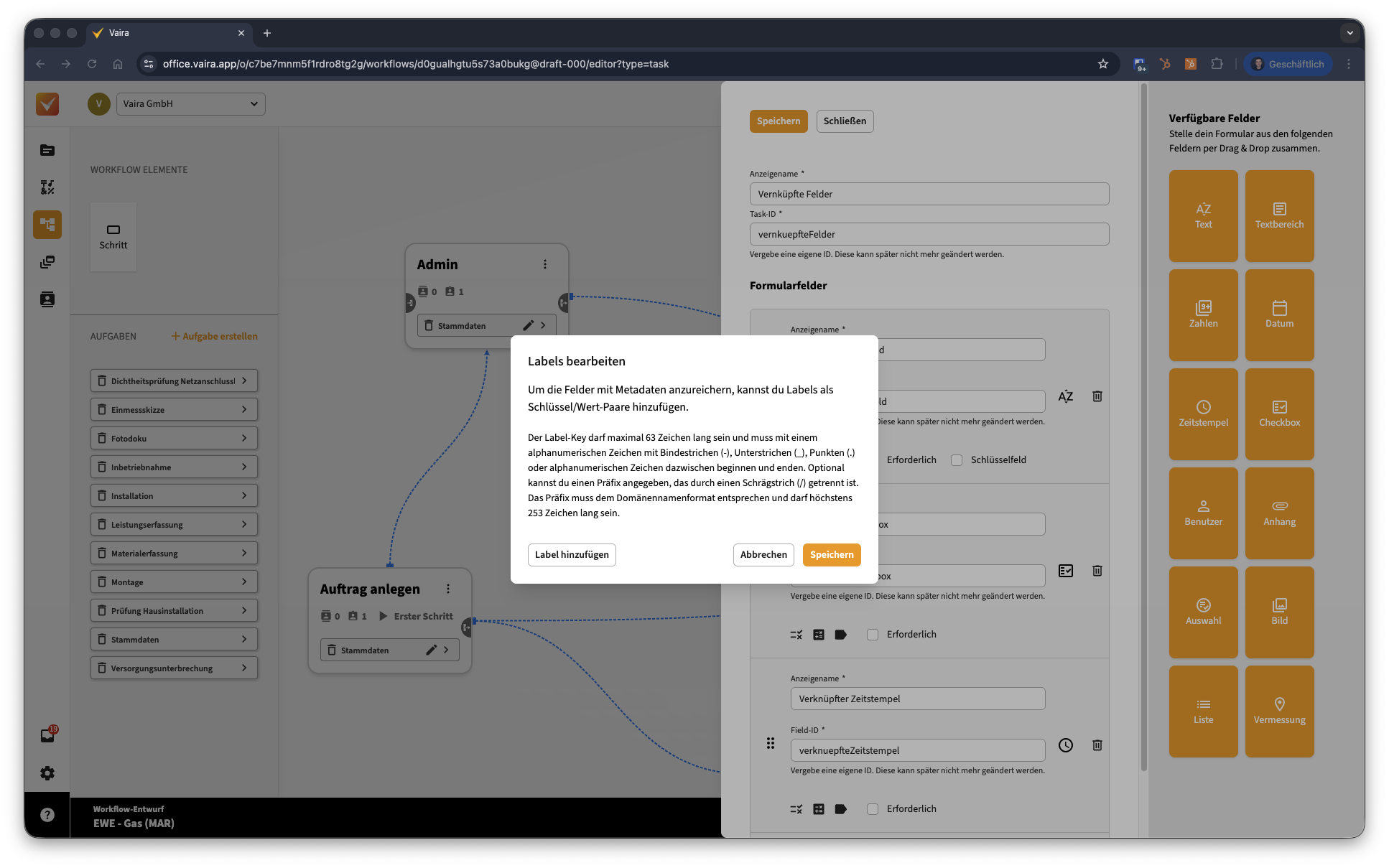
Task: Check Erforderlich above the Verknüpfter Zeitstempel section
Action: [x=873, y=635]
